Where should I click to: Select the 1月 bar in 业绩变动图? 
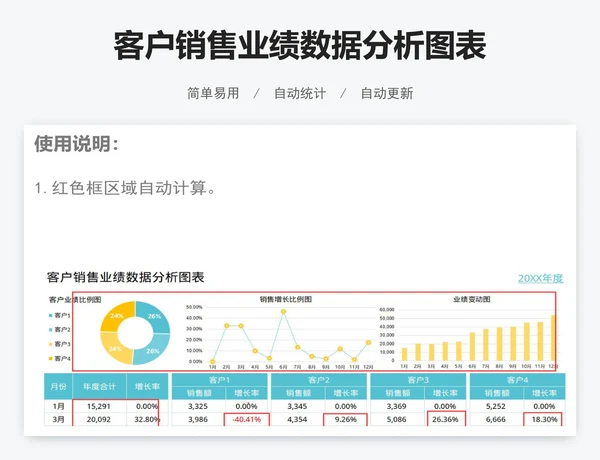pyautogui.click(x=404, y=354)
